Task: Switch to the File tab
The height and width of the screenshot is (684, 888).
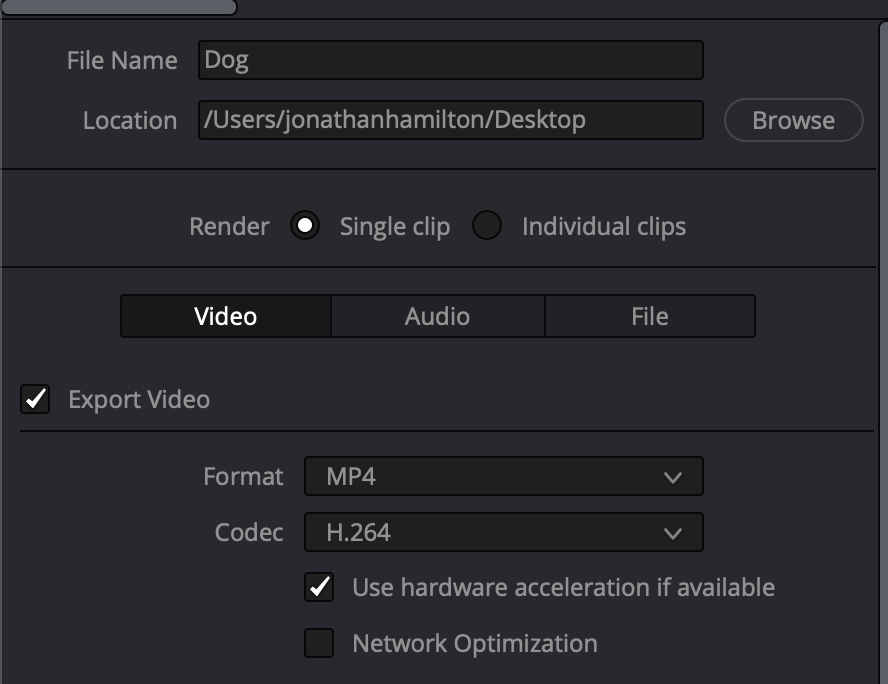Action: (650, 316)
